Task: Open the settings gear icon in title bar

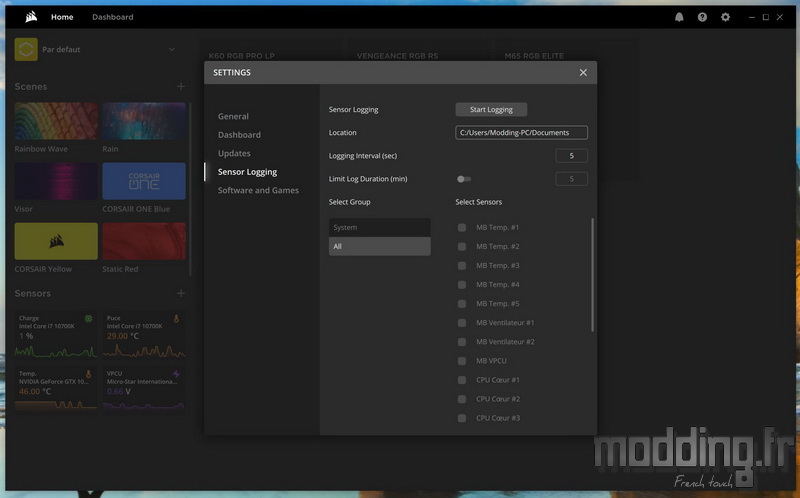Action: pos(725,17)
